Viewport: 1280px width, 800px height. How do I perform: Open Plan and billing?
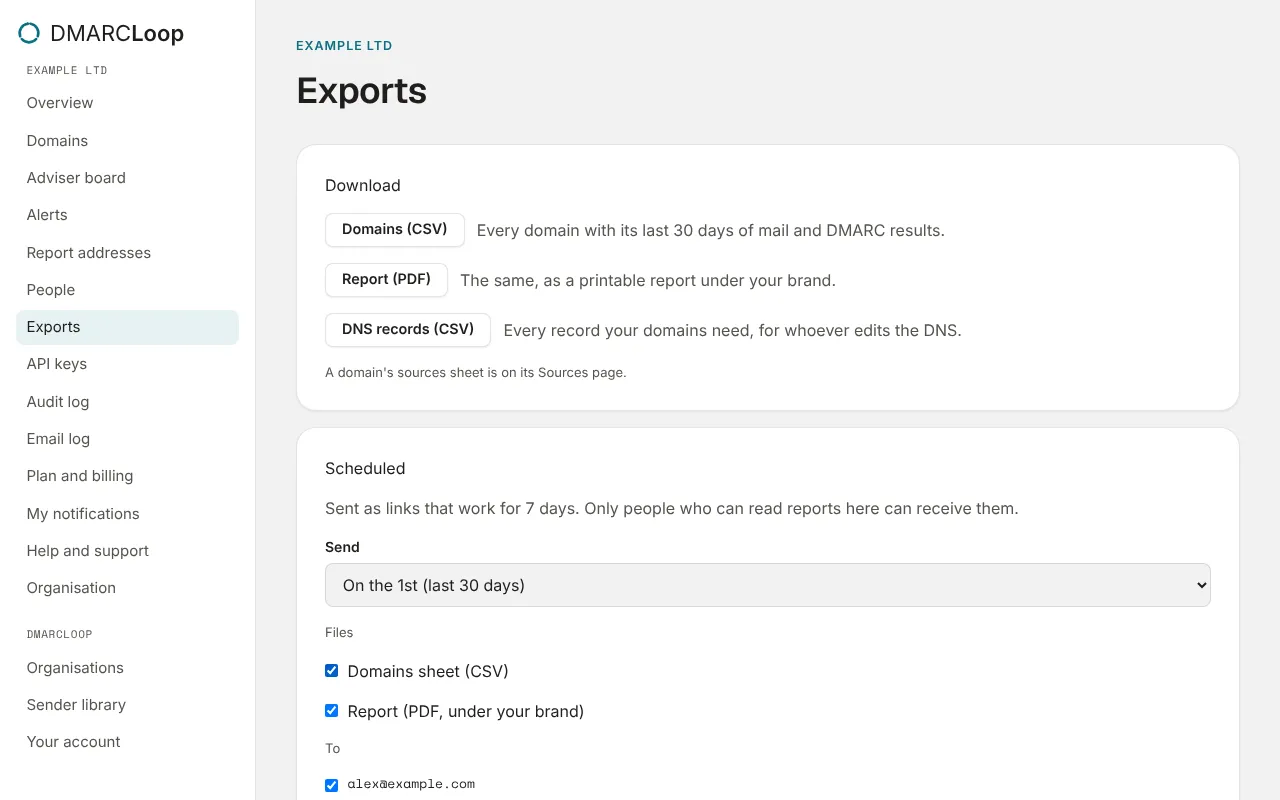[x=127, y=476]
